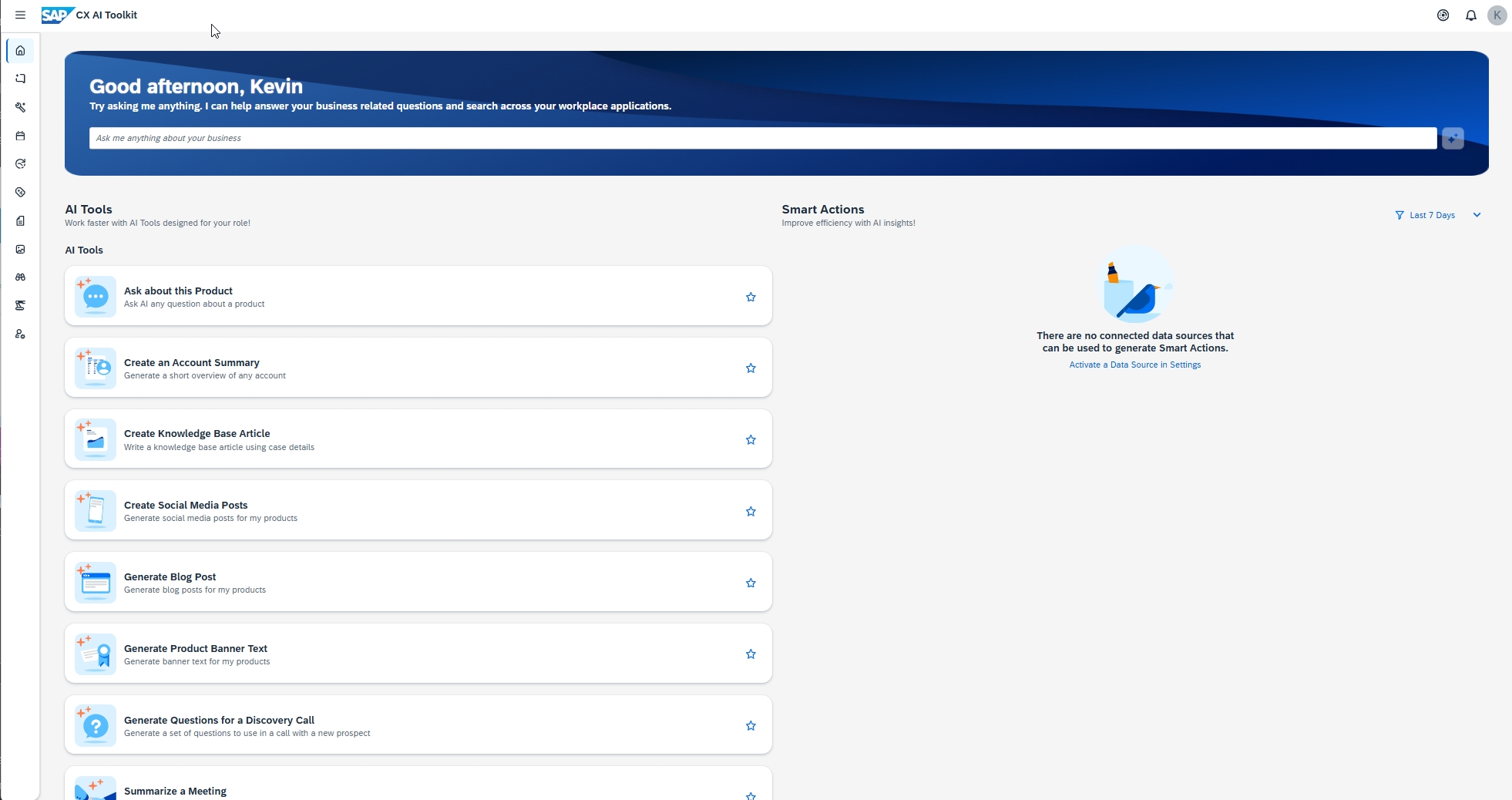The width and height of the screenshot is (1512, 800).
Task: Open the notifications bell
Action: click(1471, 15)
